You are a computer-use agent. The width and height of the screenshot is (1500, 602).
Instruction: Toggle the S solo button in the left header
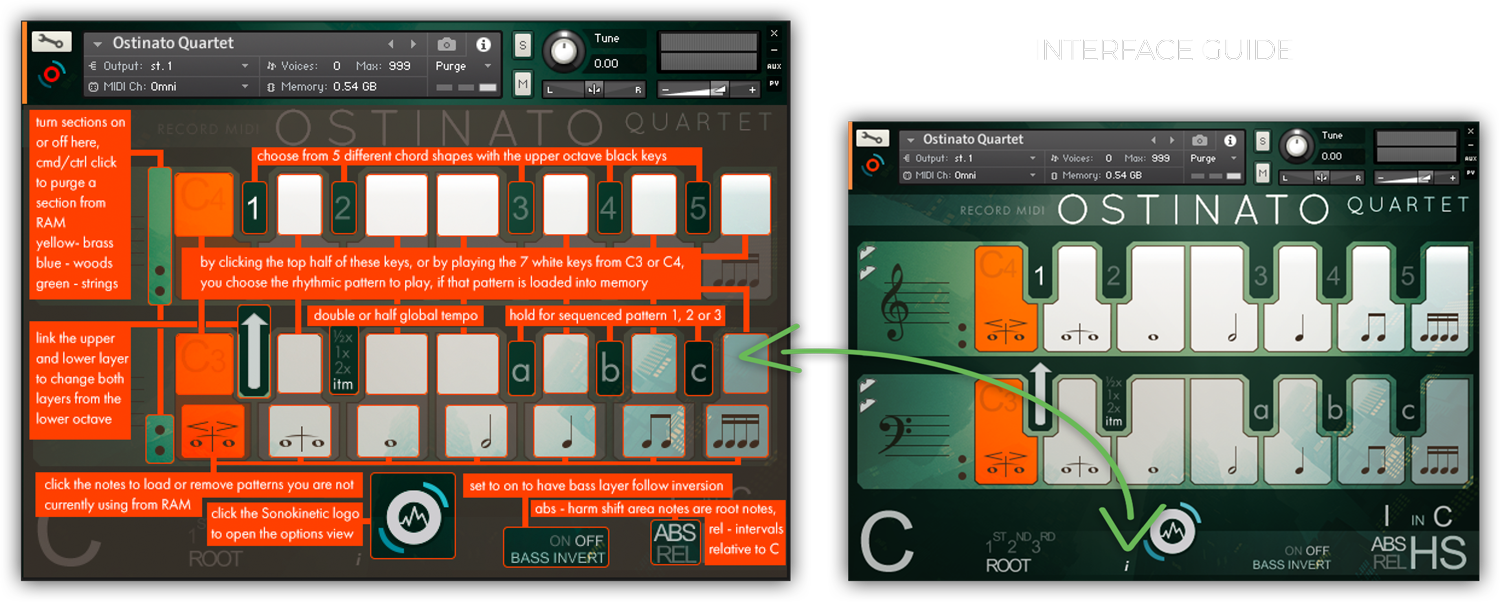point(522,44)
